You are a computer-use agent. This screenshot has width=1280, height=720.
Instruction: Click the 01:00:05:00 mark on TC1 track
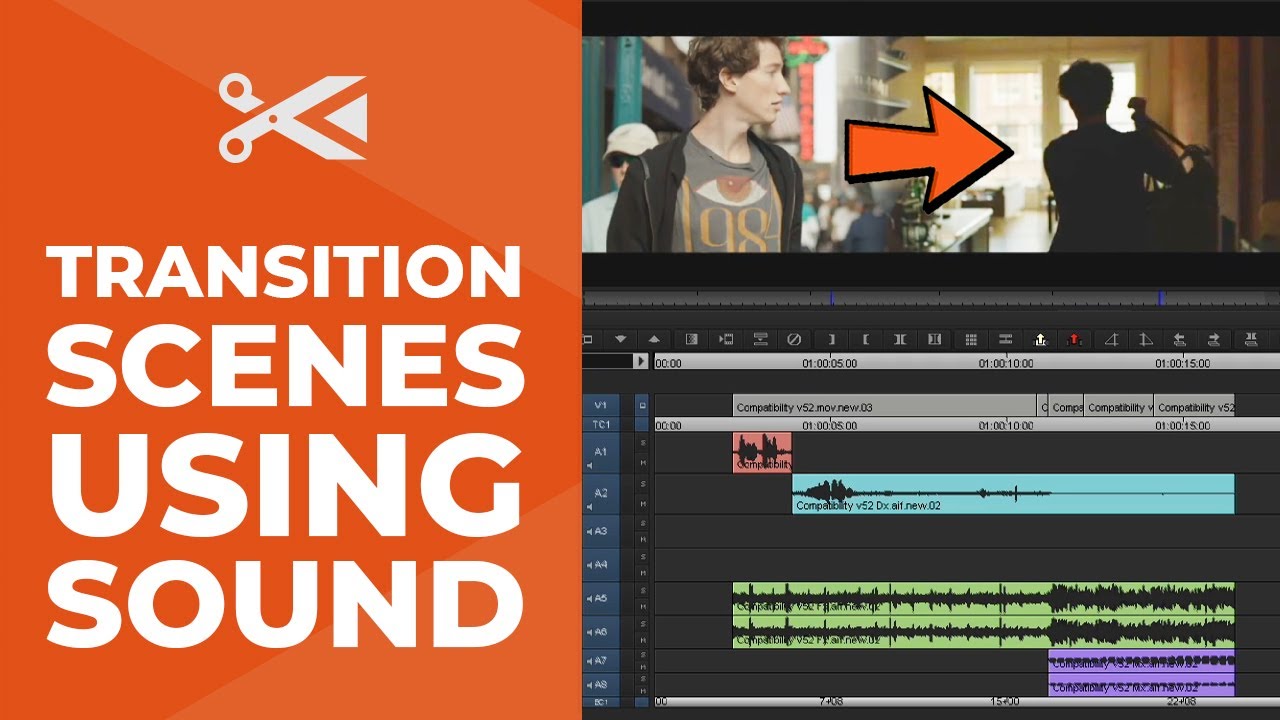pyautogui.click(x=829, y=425)
